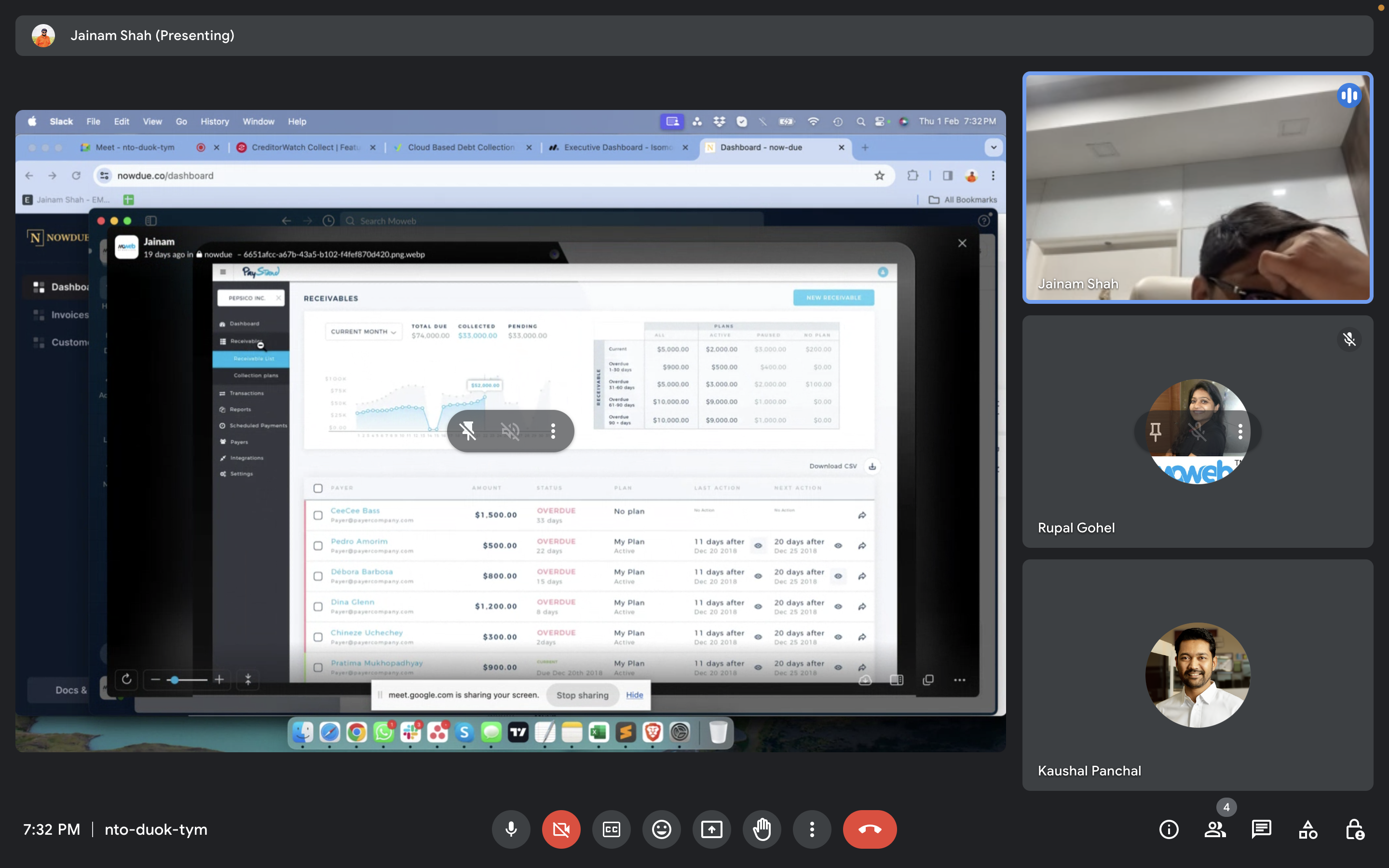Click overlay muted speaker icon on presentation

click(x=510, y=431)
